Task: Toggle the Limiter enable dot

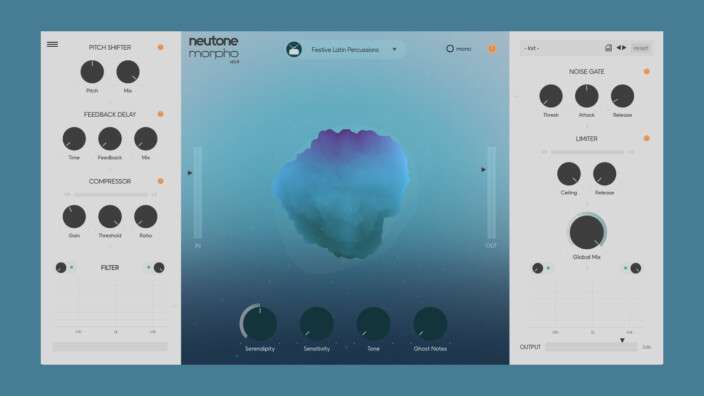Action: tap(647, 138)
